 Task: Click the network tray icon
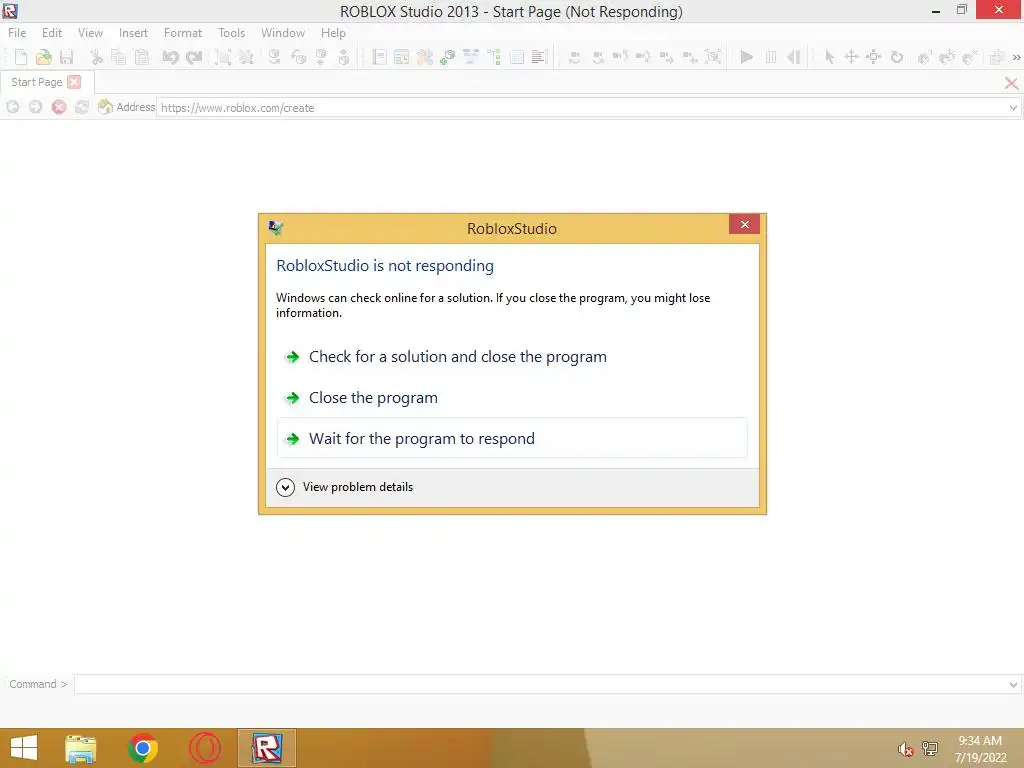[929, 749]
